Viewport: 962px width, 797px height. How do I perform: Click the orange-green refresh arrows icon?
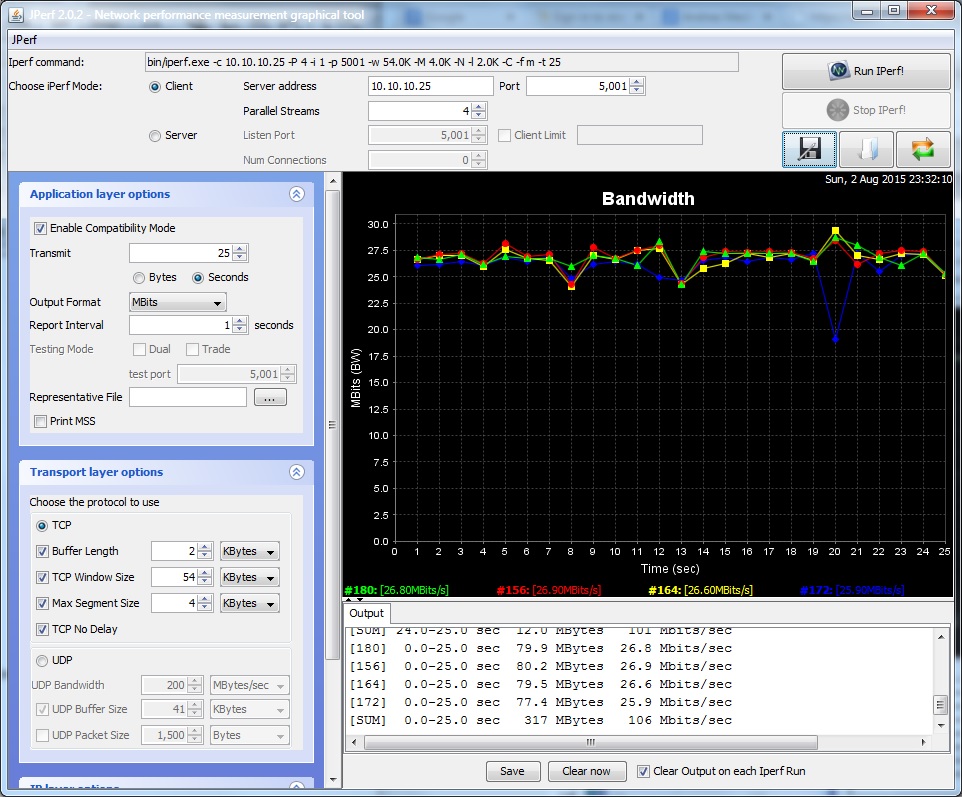(x=923, y=149)
